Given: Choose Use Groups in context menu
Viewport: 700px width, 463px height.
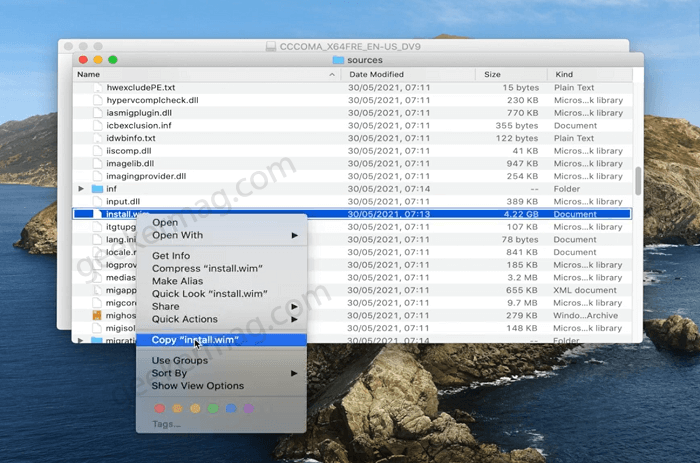Looking at the screenshot, I should [x=179, y=360].
